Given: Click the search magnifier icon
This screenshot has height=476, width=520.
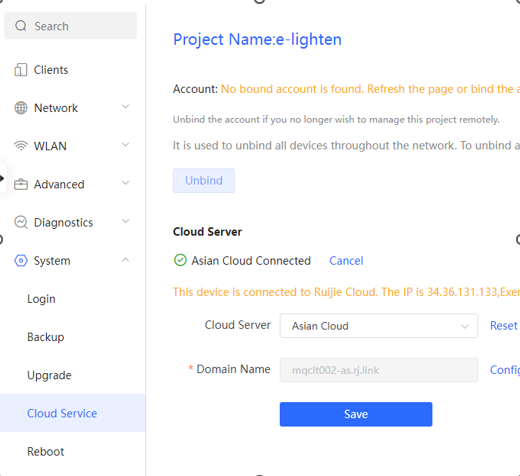Looking at the screenshot, I should coord(21,26).
